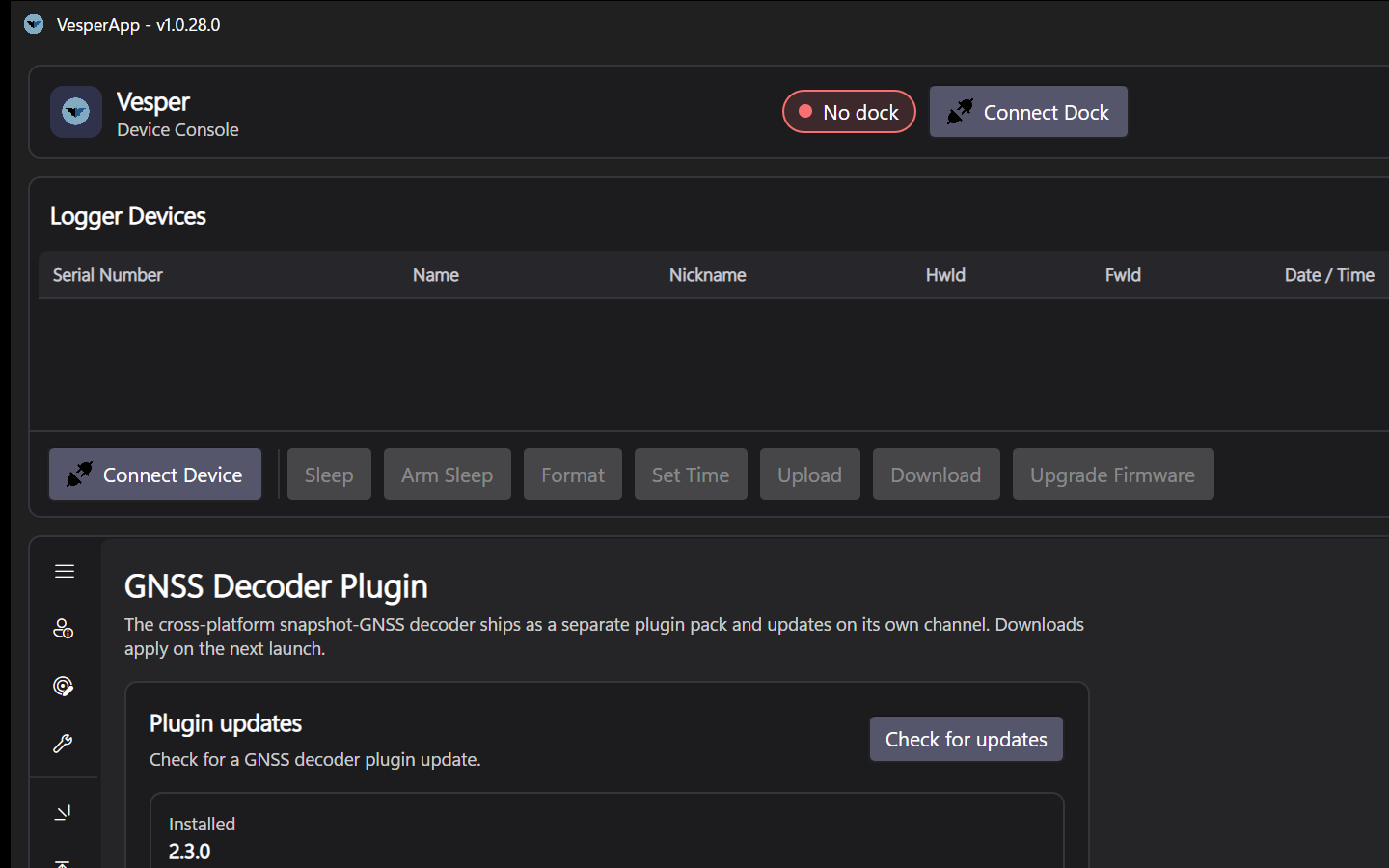
Task: Click the HwId column header
Action: [x=945, y=275]
